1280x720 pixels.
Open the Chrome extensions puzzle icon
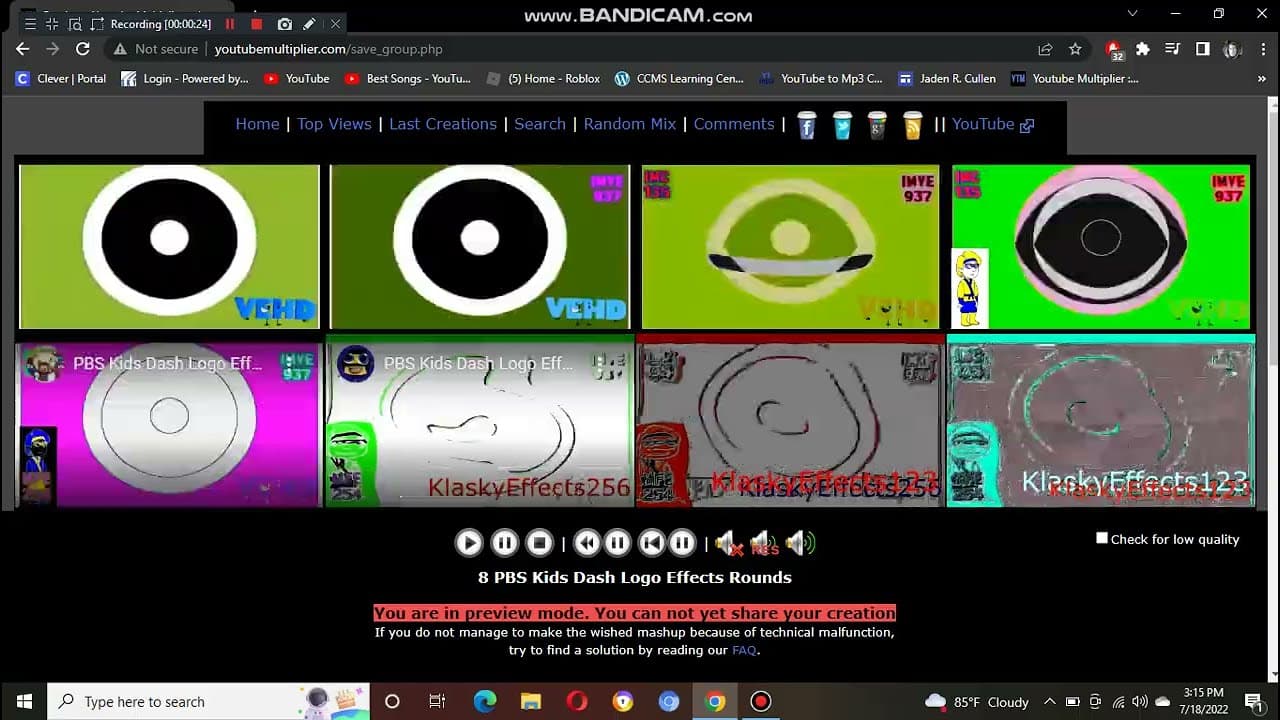point(1143,49)
